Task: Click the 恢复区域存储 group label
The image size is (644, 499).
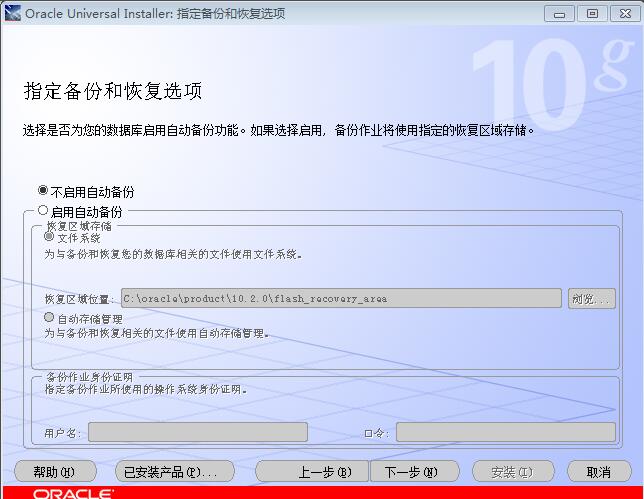Action: click(78, 226)
